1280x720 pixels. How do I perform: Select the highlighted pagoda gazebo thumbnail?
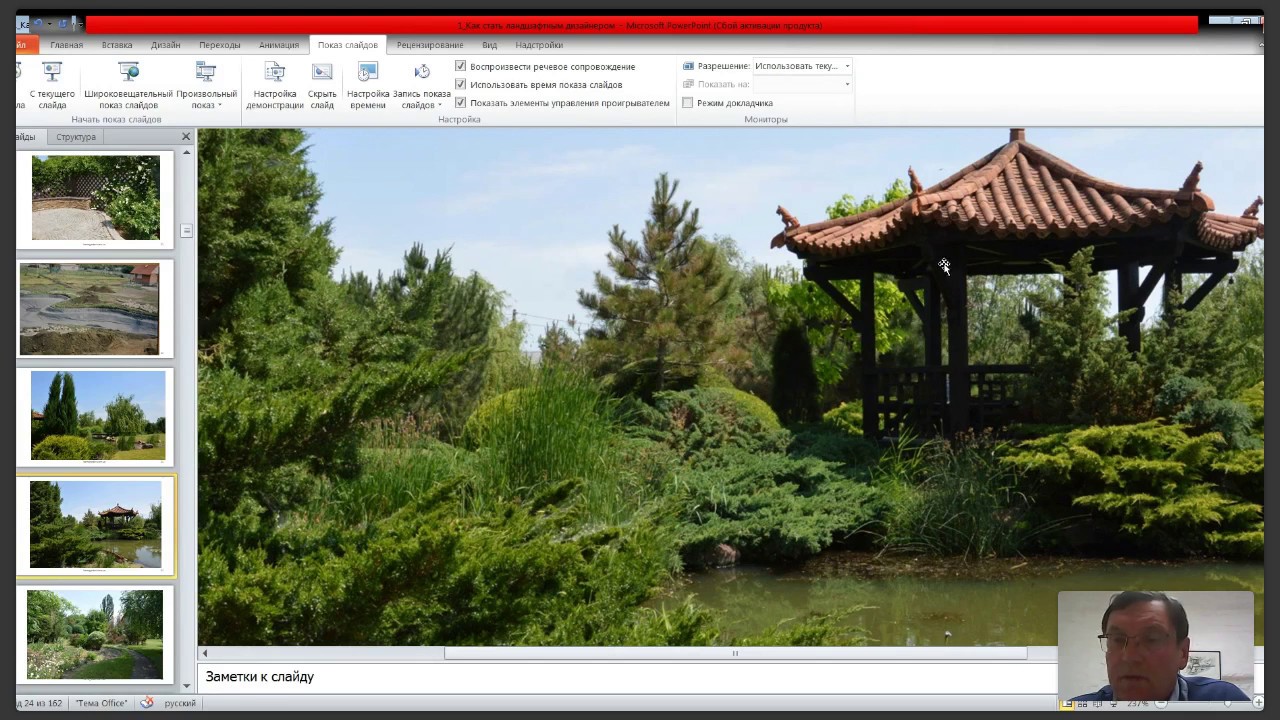(x=95, y=525)
